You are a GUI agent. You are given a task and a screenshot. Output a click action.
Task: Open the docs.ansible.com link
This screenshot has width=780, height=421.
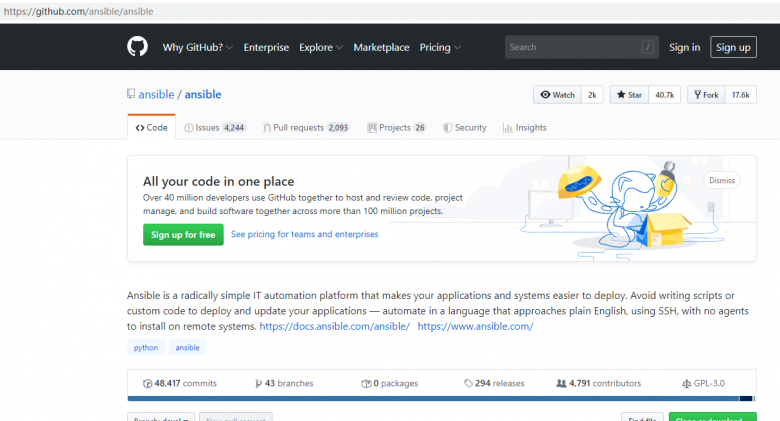click(x=335, y=326)
